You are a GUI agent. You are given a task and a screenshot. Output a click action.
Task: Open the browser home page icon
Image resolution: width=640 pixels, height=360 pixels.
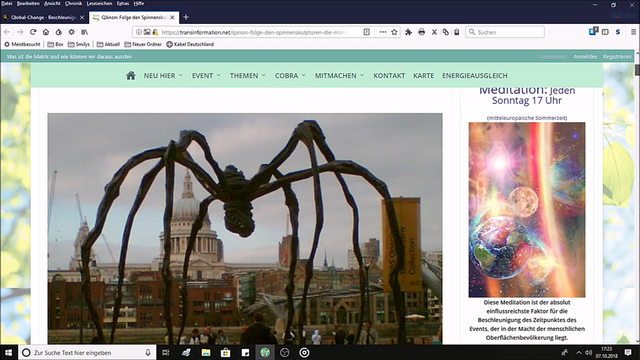coord(46,32)
